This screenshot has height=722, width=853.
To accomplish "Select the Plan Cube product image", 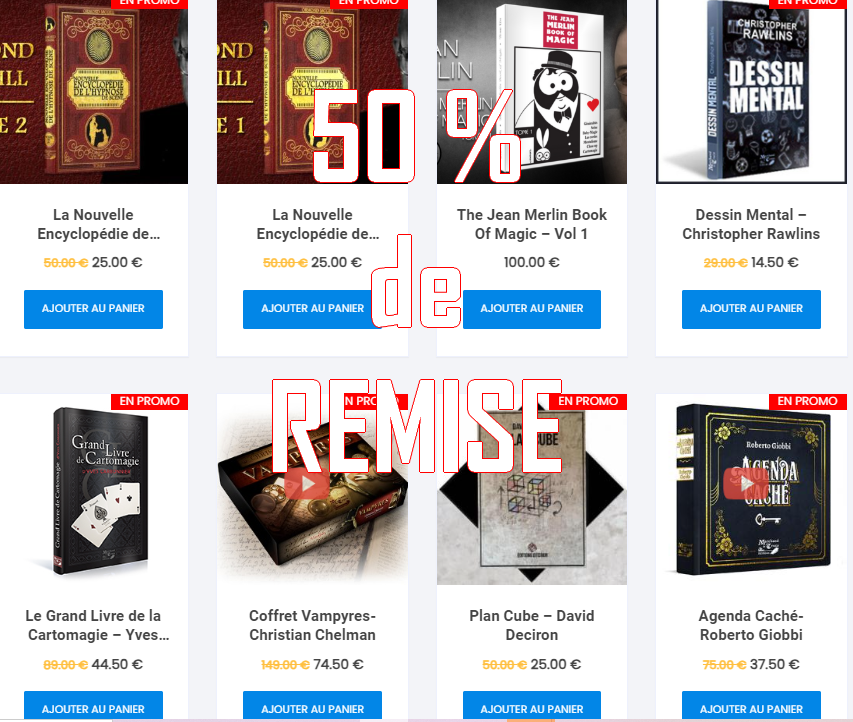I will 531,490.
